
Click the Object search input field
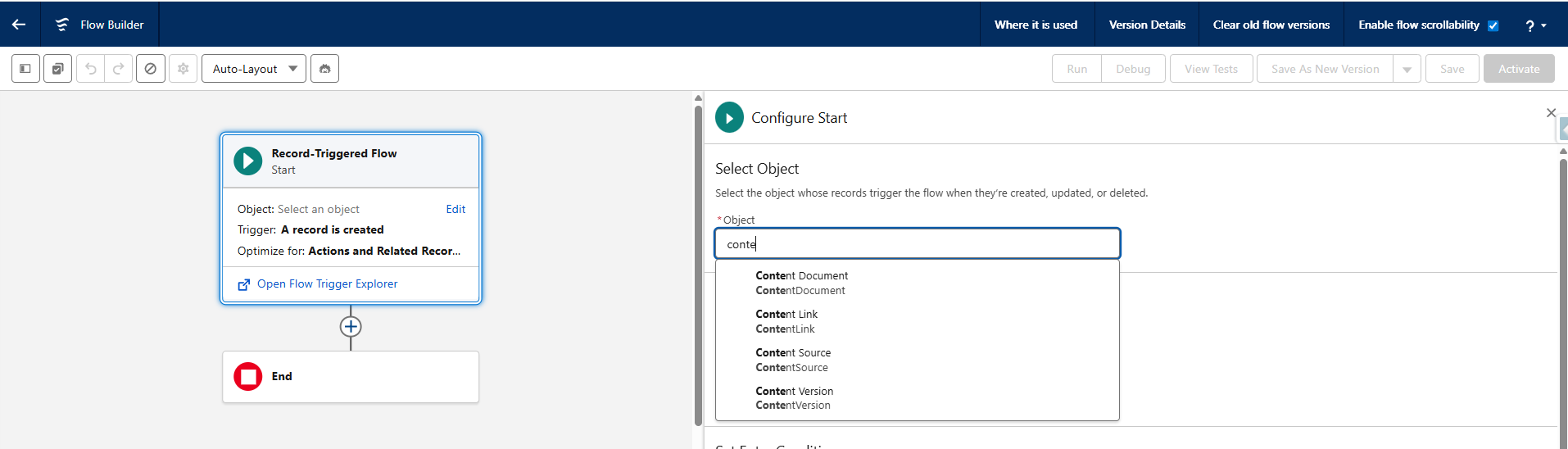coord(917,244)
